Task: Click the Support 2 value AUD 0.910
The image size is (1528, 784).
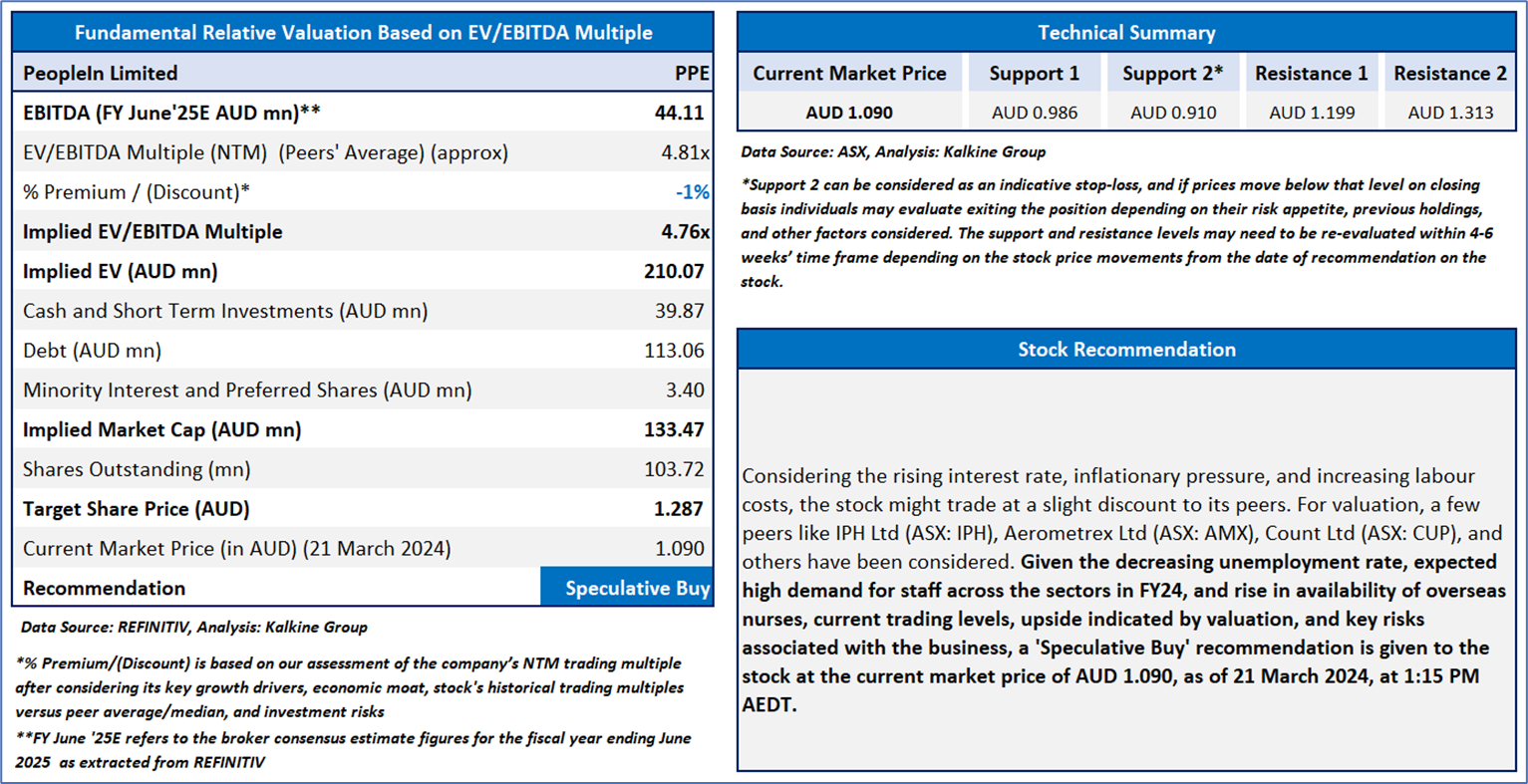Action: (x=1173, y=113)
